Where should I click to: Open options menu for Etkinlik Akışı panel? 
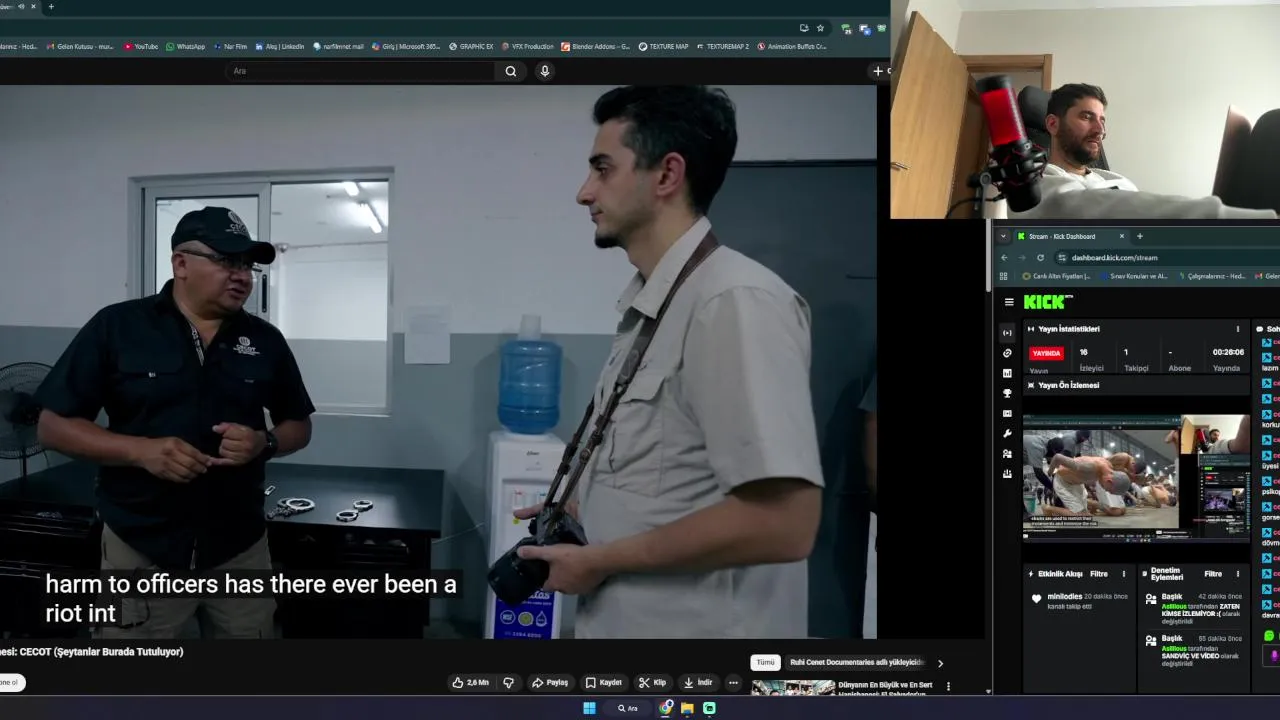(1124, 574)
